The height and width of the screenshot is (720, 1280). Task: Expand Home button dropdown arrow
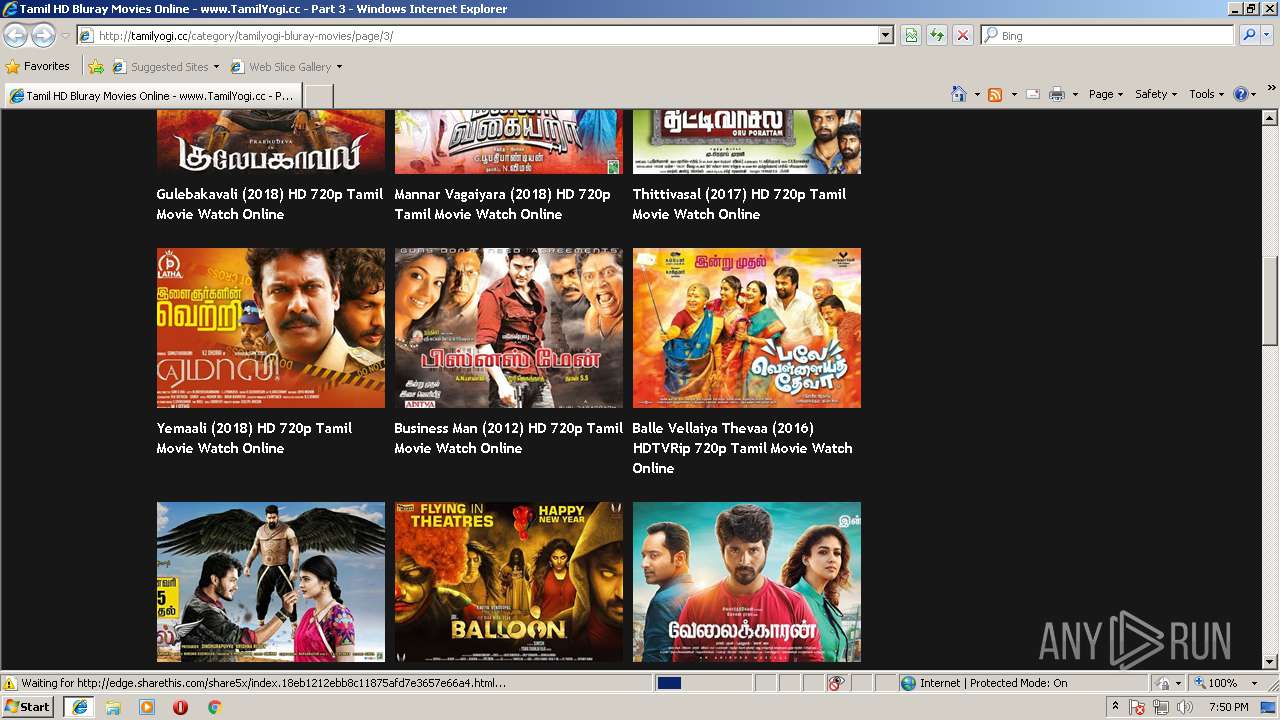(x=976, y=94)
